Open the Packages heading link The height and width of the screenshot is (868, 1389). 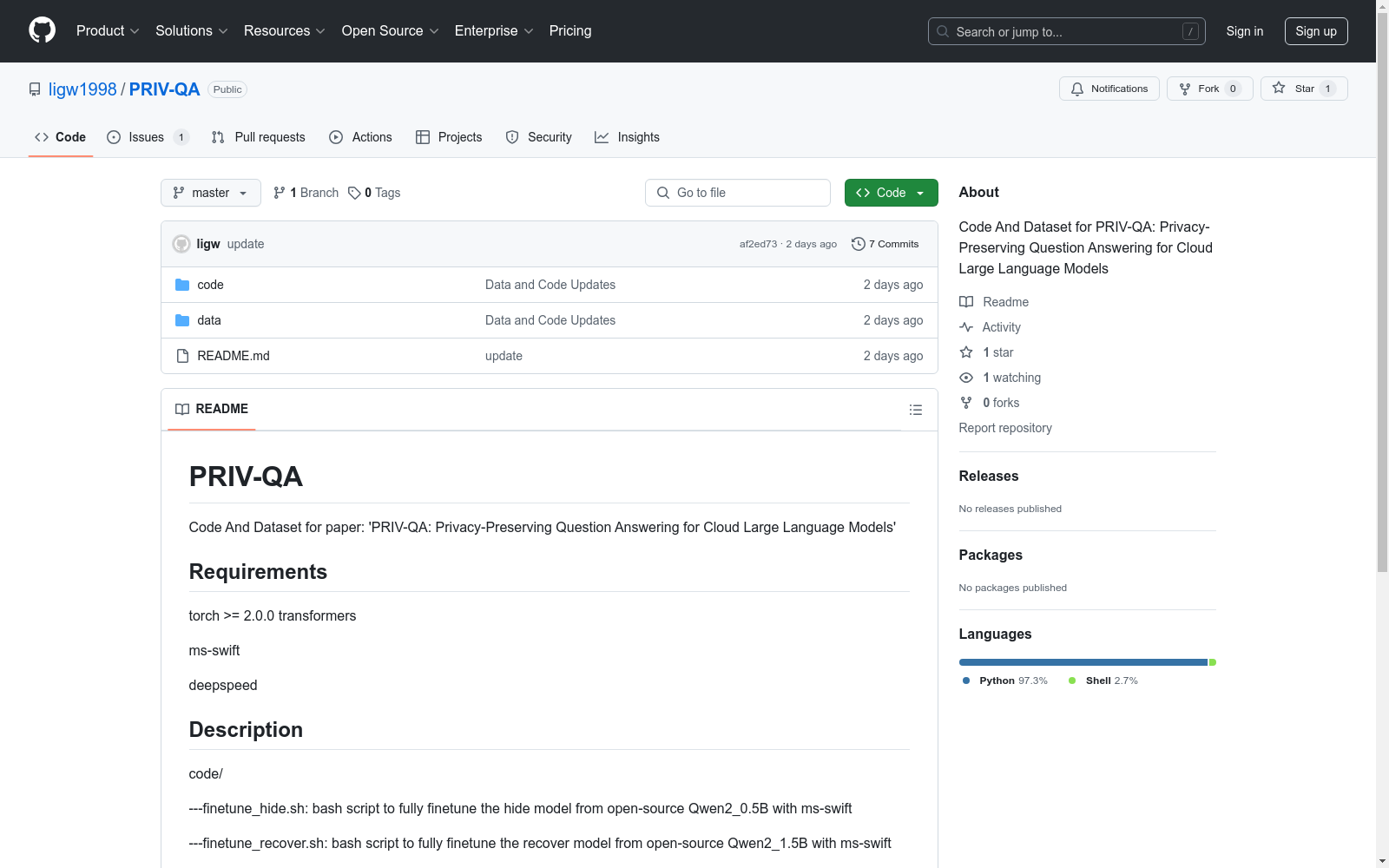click(x=991, y=555)
